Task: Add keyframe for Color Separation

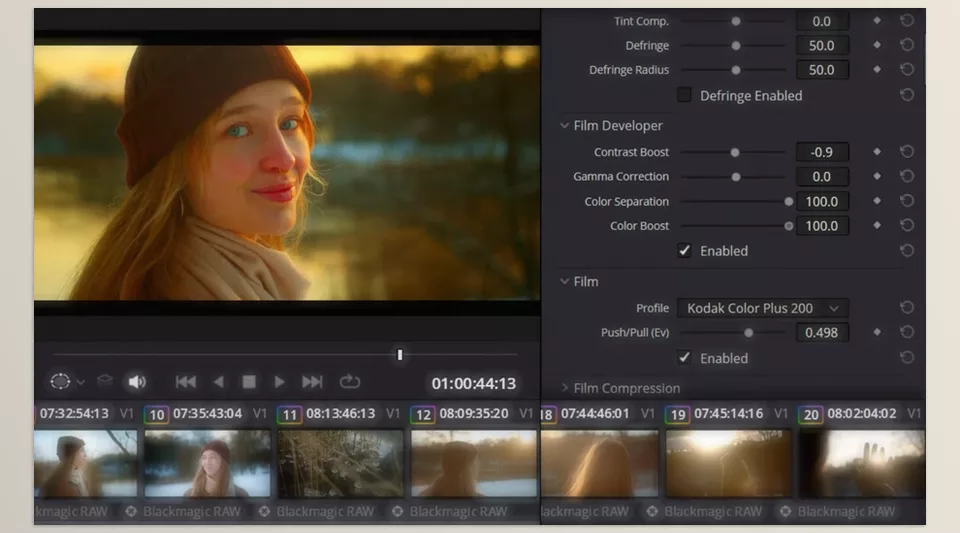Action: [877, 201]
